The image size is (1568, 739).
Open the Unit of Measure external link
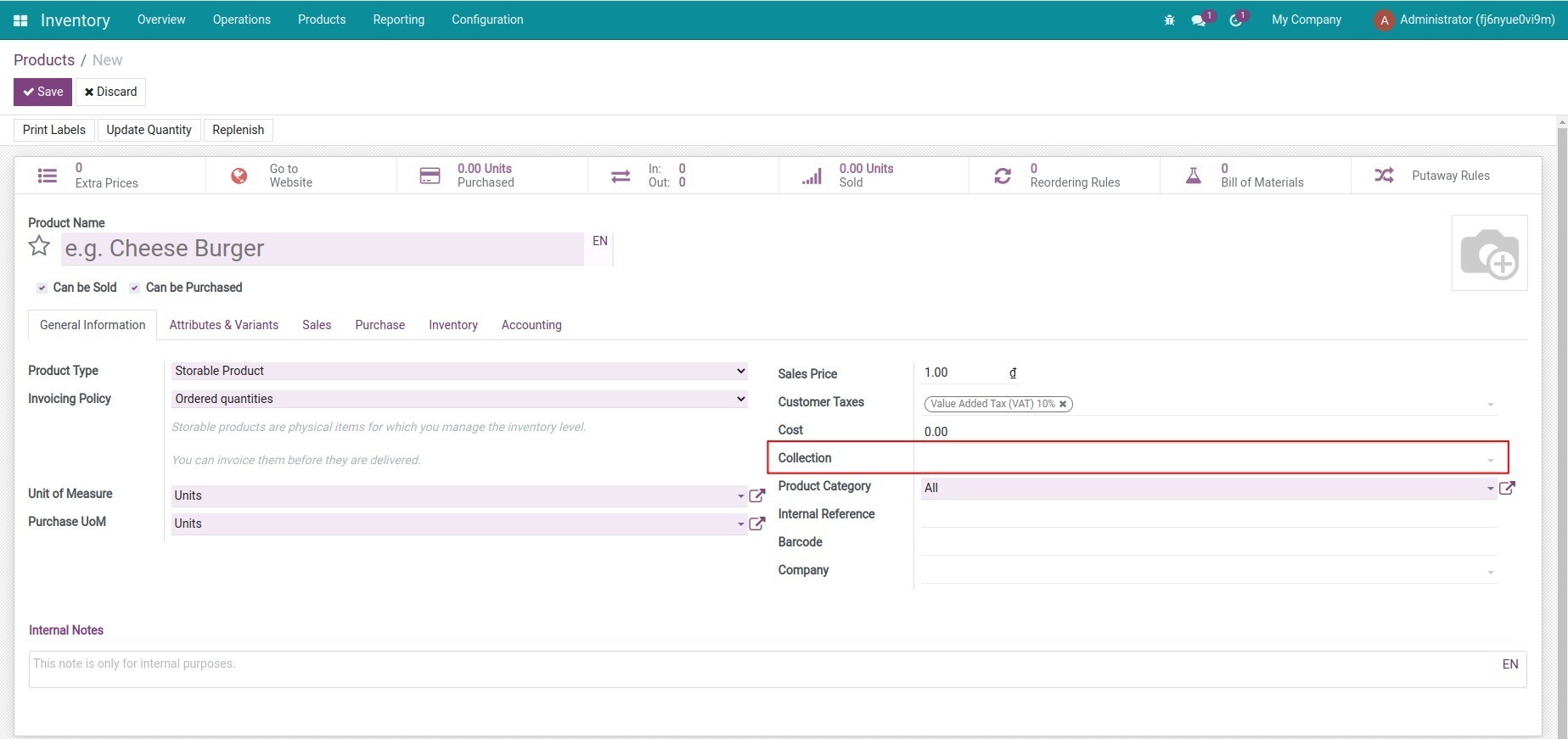point(757,495)
